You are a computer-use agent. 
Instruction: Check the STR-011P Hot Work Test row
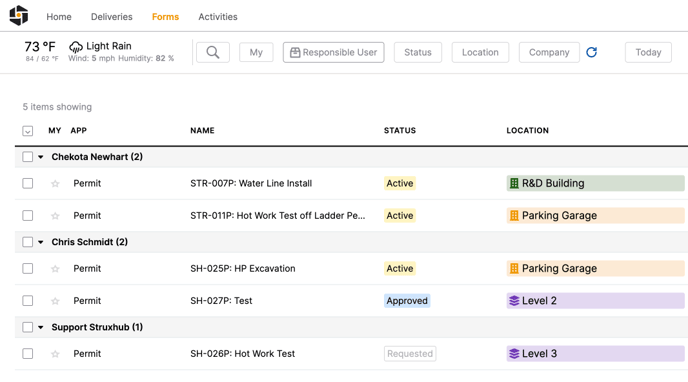coord(28,215)
